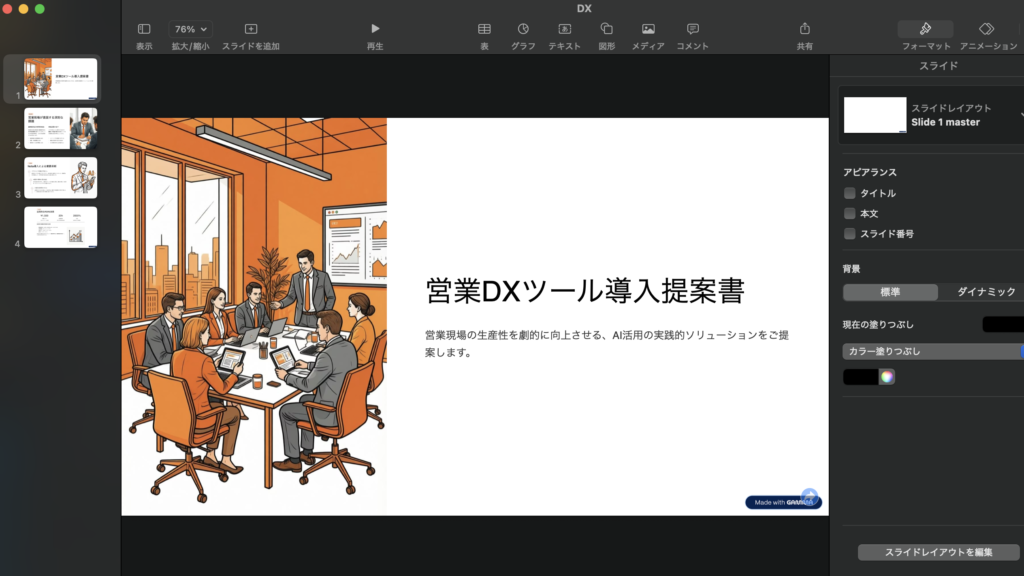The width and height of the screenshot is (1024, 576).
Task: Switch to the アニメーション tab
Action: click(988, 30)
